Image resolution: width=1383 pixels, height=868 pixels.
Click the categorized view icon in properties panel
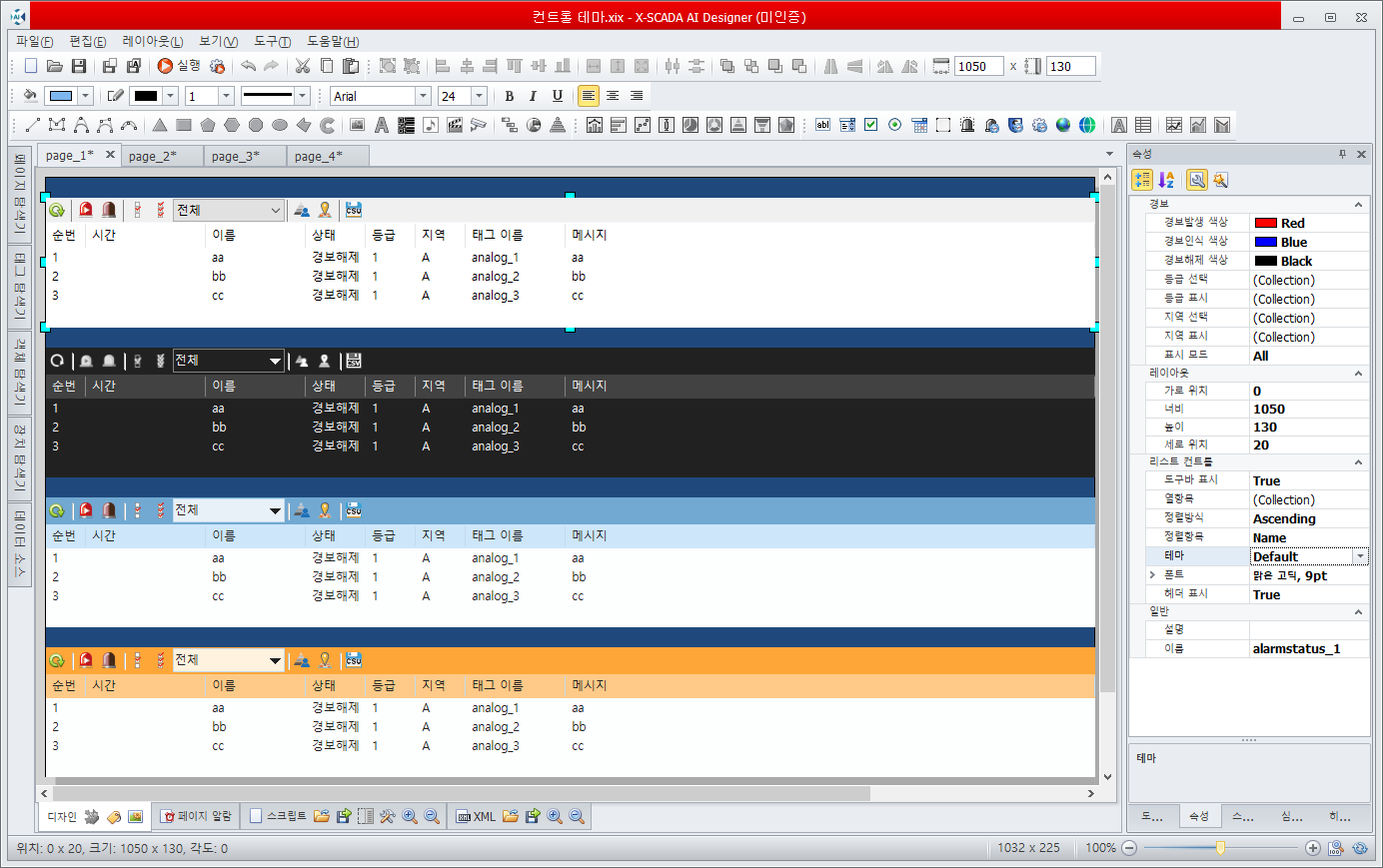point(1142,180)
